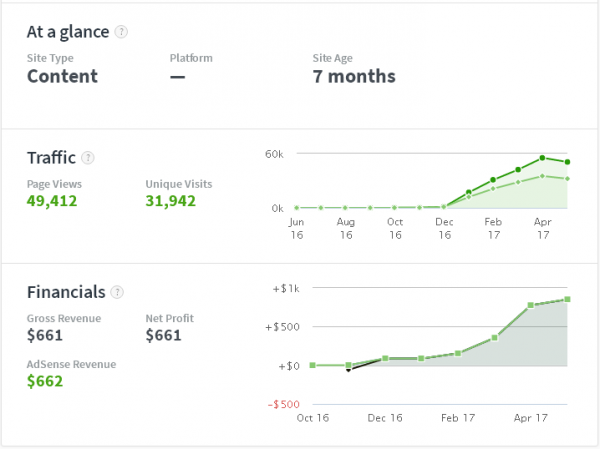Viewport: 600px width, 449px height.
Task: Click the +$1k axis label in financials chart
Action: [x=285, y=288]
